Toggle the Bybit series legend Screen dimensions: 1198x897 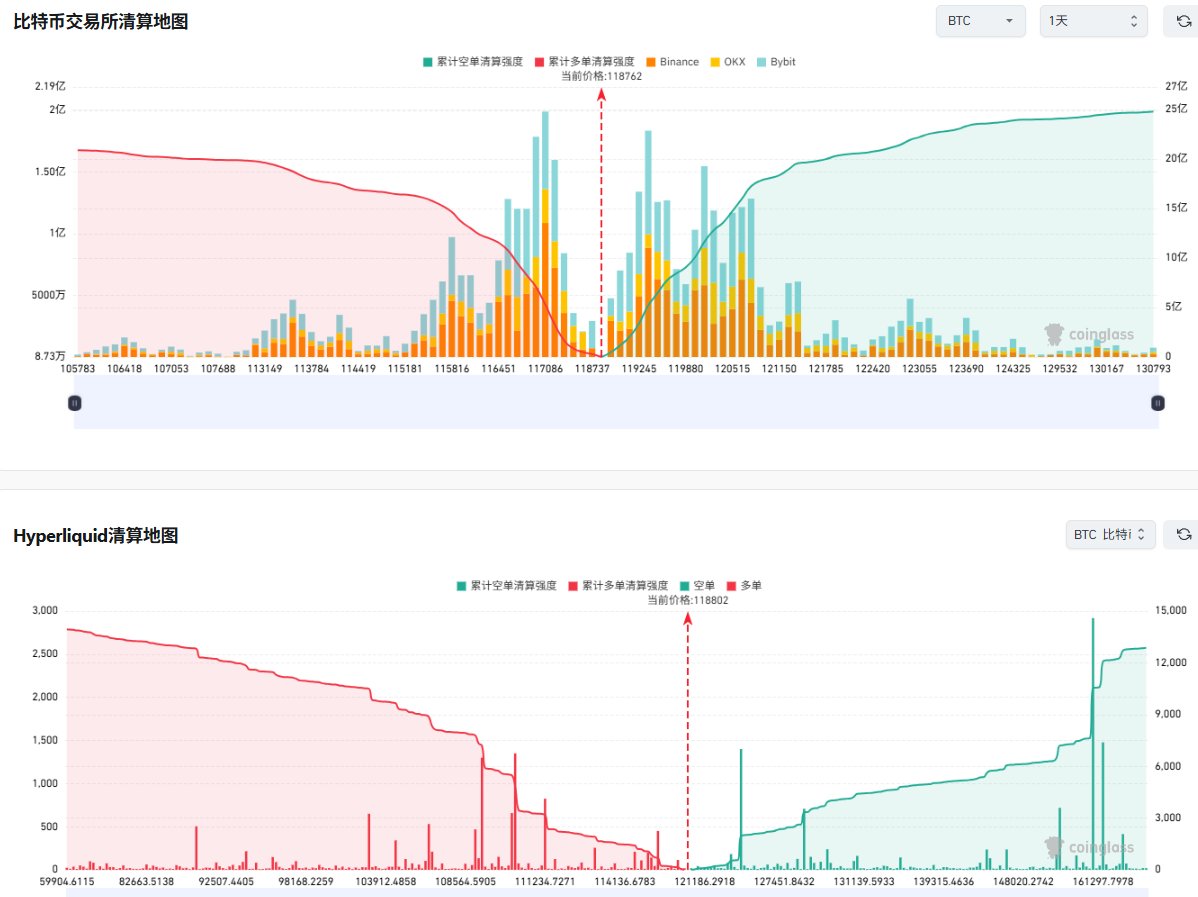coord(776,62)
